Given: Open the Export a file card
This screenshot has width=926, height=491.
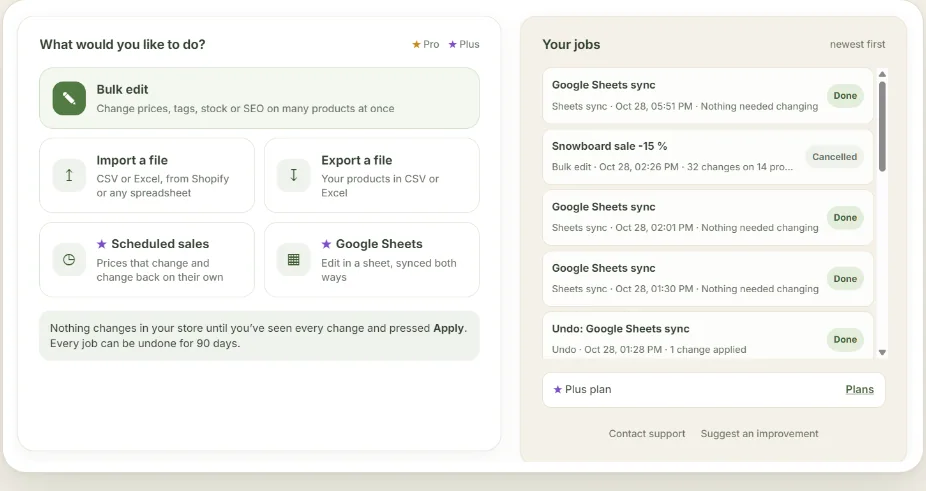Looking at the screenshot, I should click(371, 175).
